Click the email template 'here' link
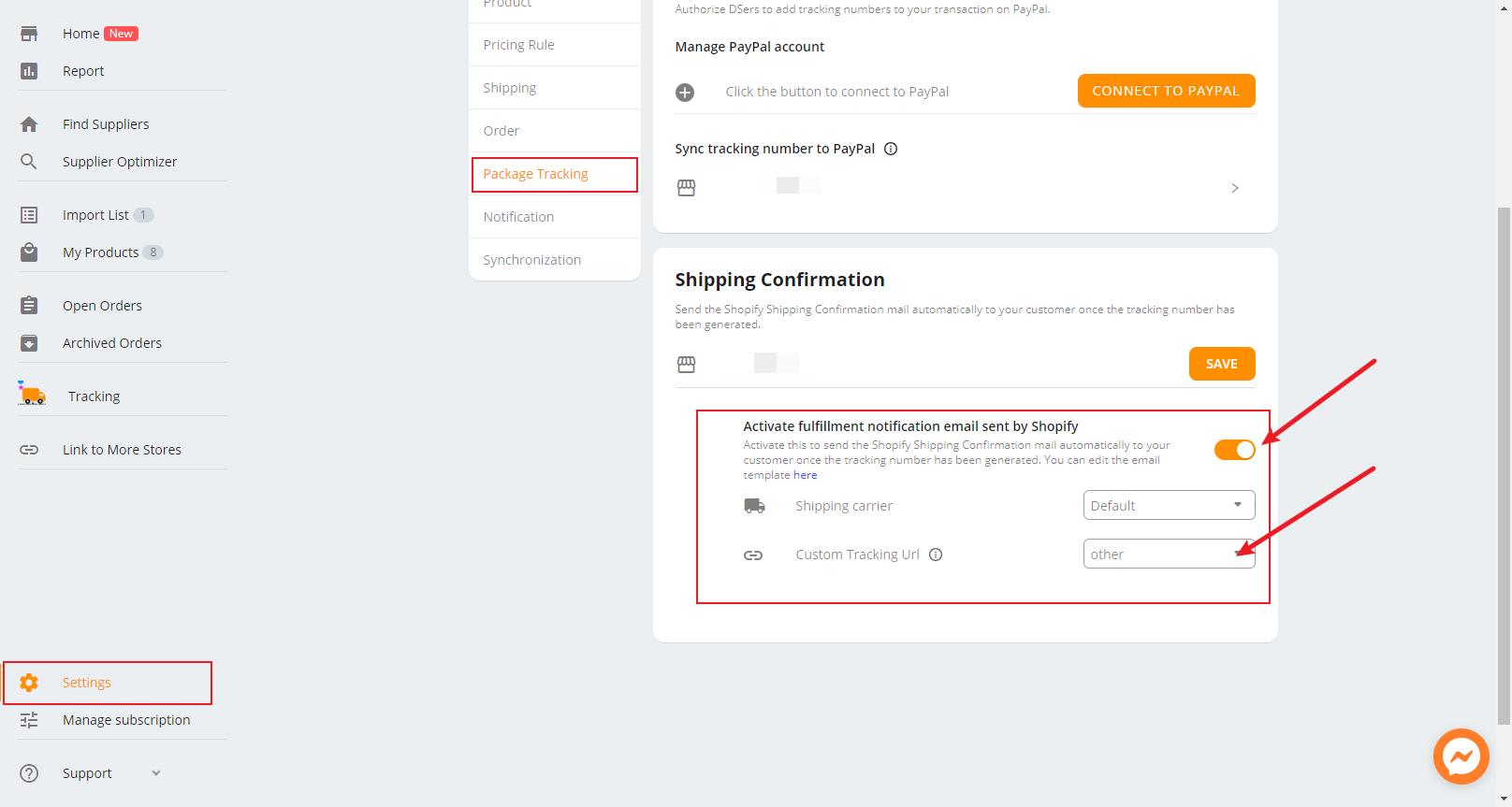This screenshot has height=807, width=1512. click(806, 475)
